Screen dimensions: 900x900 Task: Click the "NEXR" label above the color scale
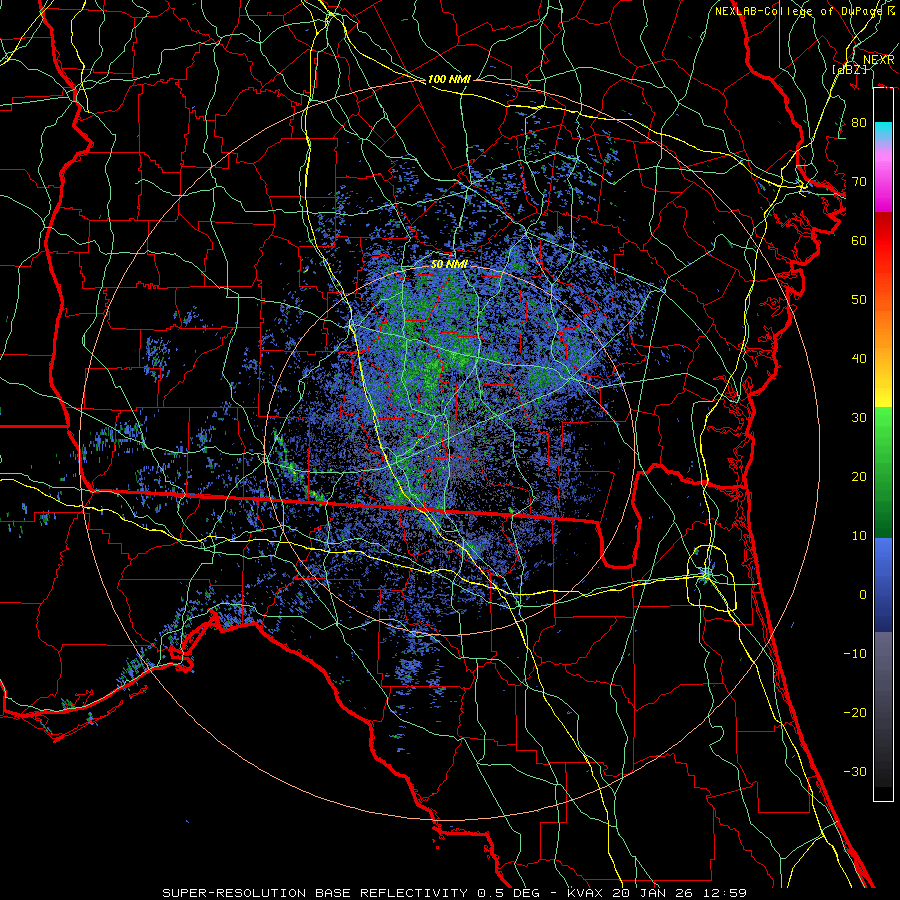(x=878, y=60)
